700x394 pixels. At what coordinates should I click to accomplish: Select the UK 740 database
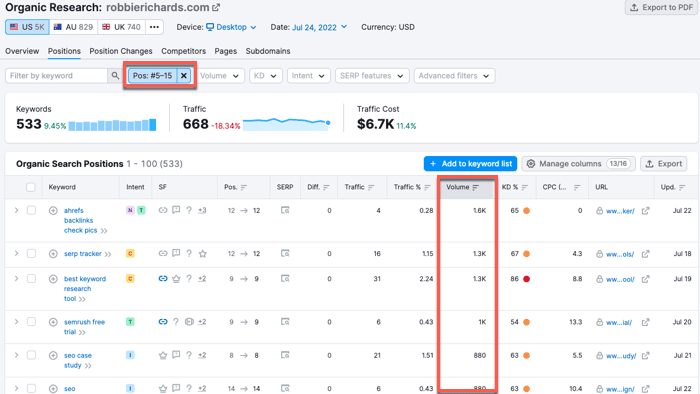point(121,27)
